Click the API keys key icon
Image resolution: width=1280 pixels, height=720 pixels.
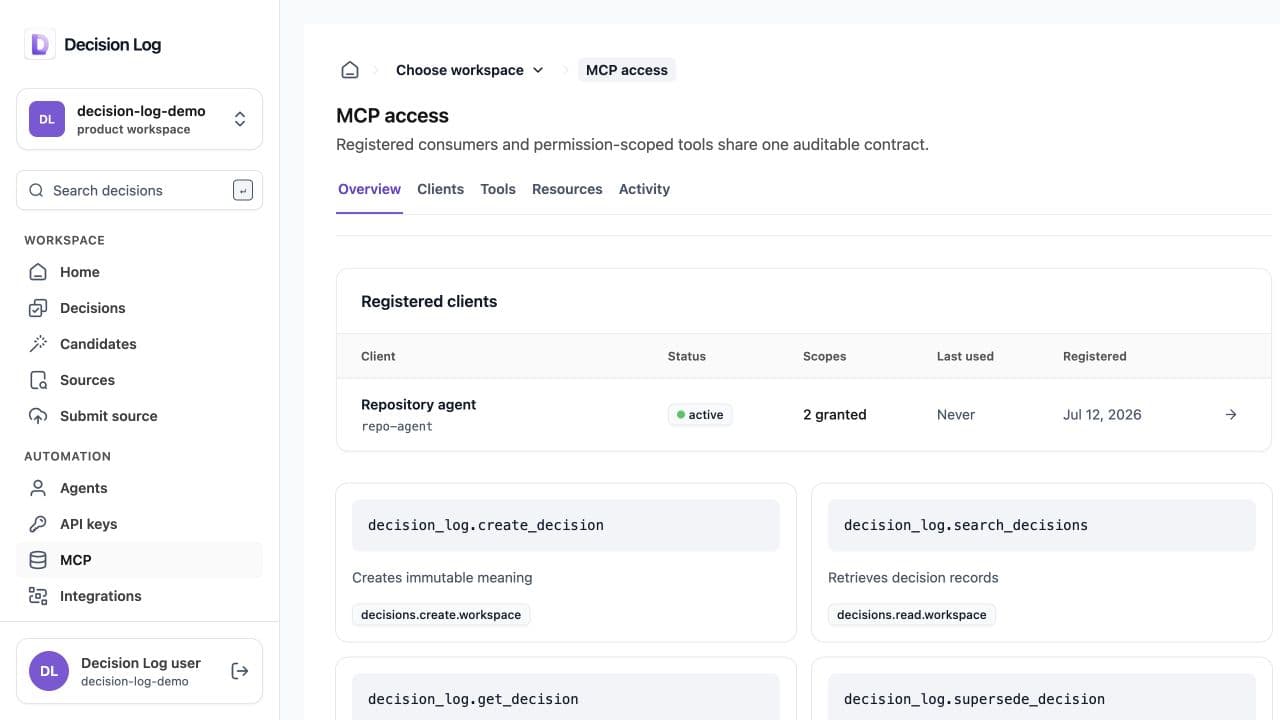[38, 524]
